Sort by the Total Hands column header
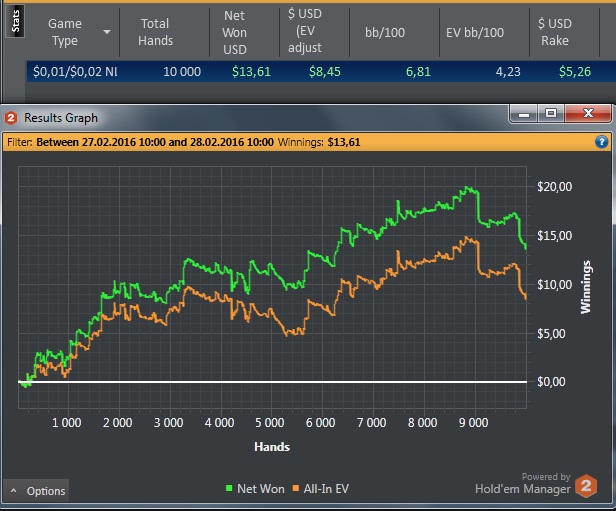The height and width of the screenshot is (511, 616). pos(156,32)
